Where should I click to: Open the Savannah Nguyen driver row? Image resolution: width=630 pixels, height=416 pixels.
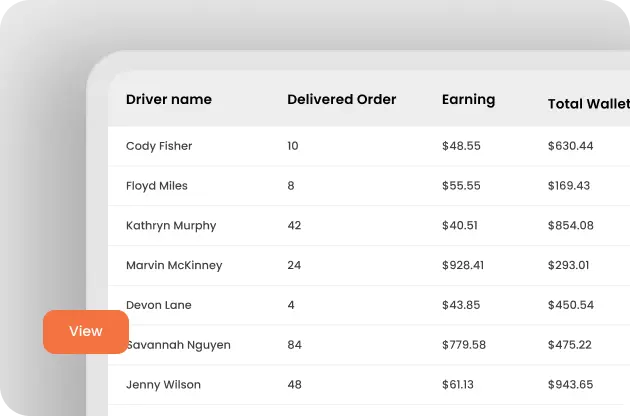[369, 345]
